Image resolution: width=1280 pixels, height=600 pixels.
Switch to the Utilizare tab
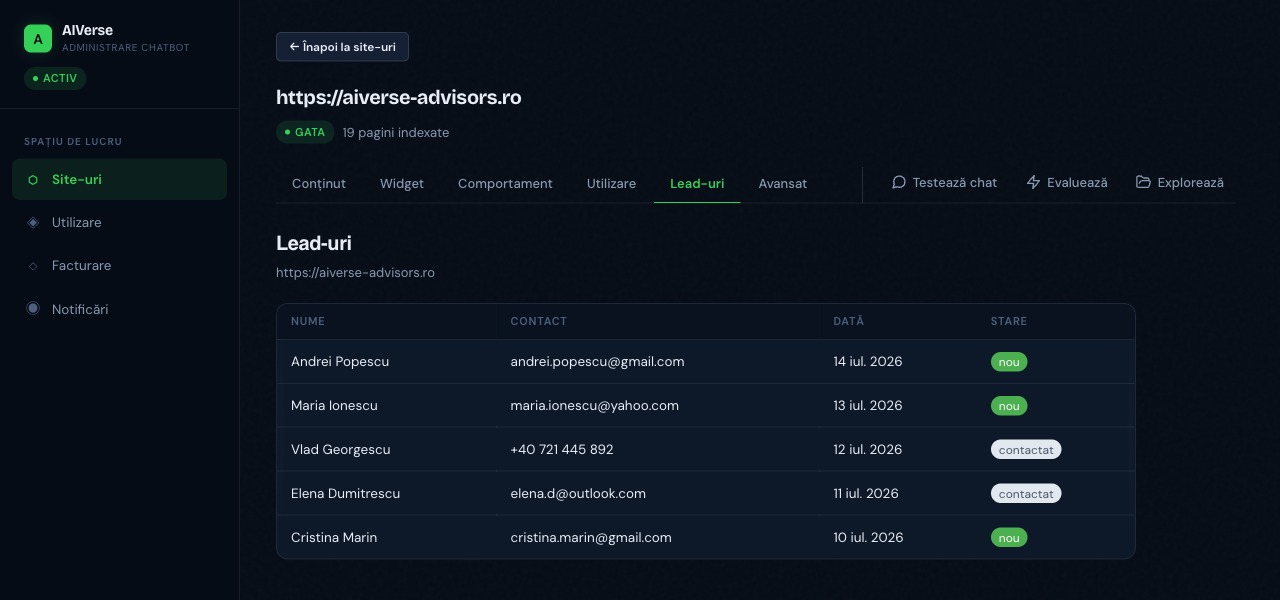click(x=611, y=183)
